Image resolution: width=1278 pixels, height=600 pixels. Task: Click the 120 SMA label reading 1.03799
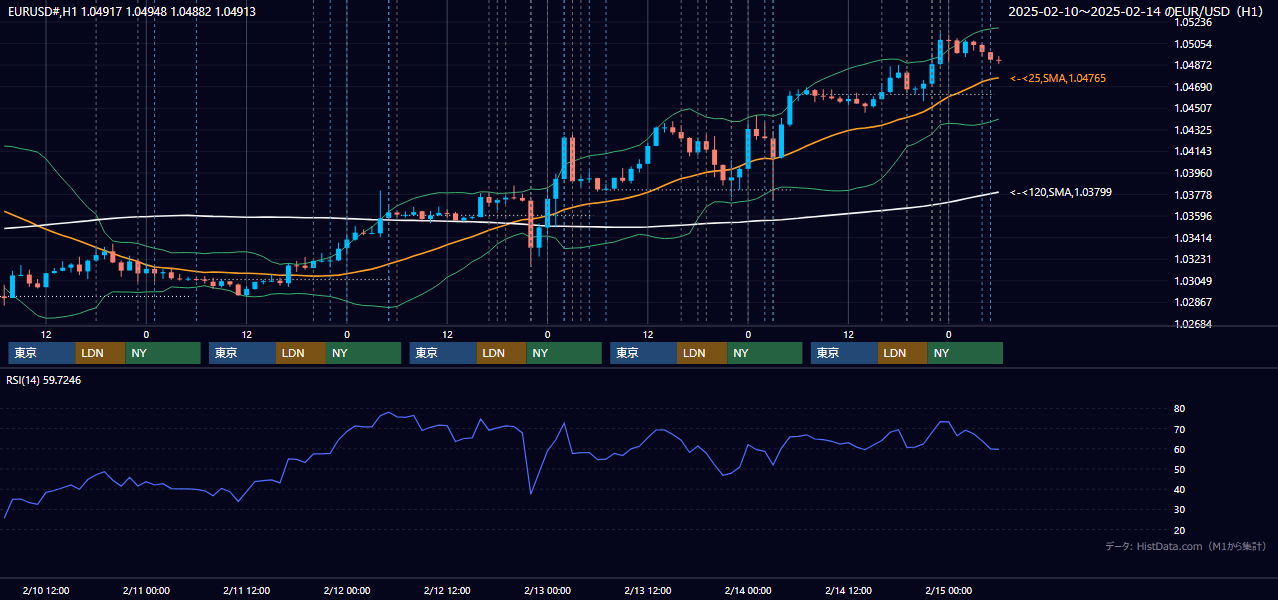point(1061,192)
